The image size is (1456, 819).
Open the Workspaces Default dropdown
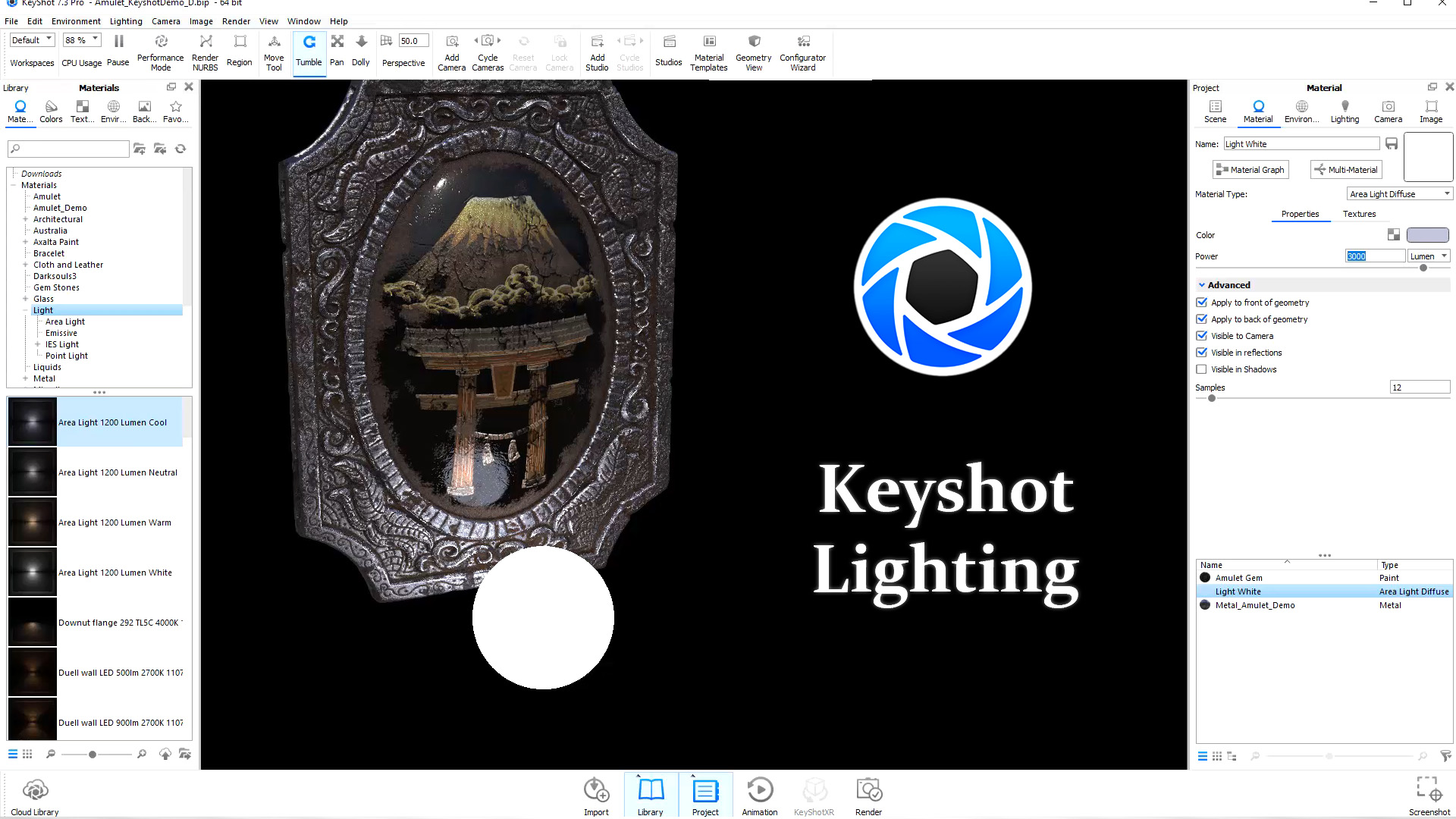pos(32,40)
